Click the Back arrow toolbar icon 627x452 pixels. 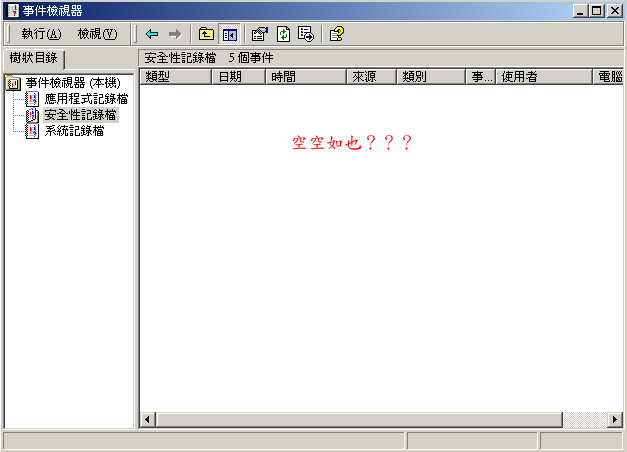(x=152, y=34)
